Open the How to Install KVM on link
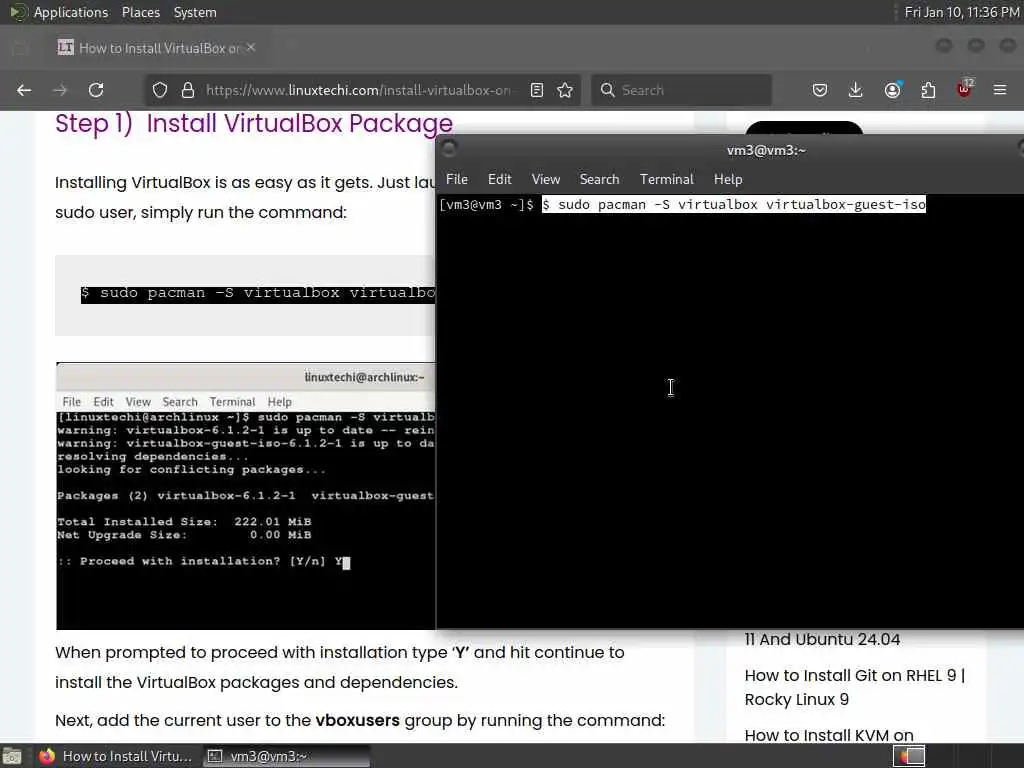The width and height of the screenshot is (1024, 768). 829,735
